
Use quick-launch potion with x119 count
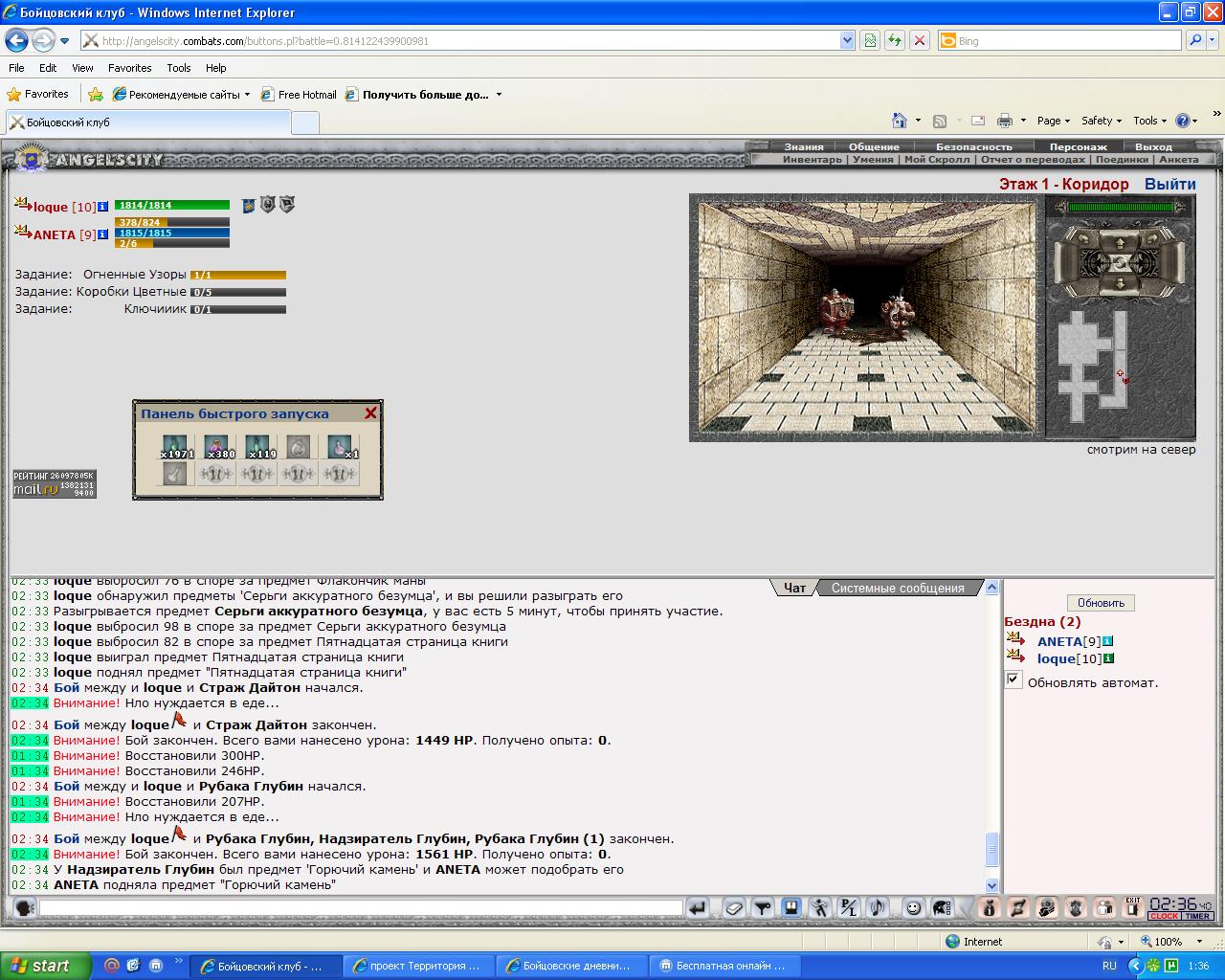click(257, 447)
